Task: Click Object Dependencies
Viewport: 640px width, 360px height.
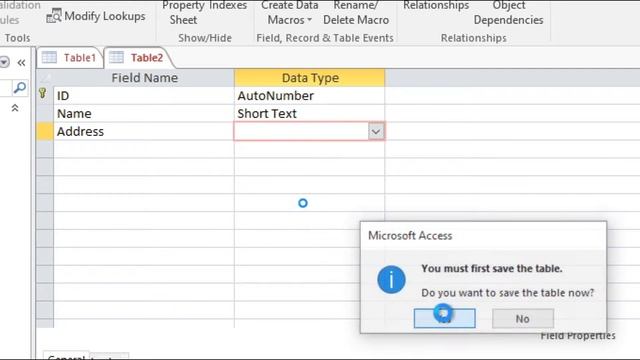Action: click(x=508, y=13)
